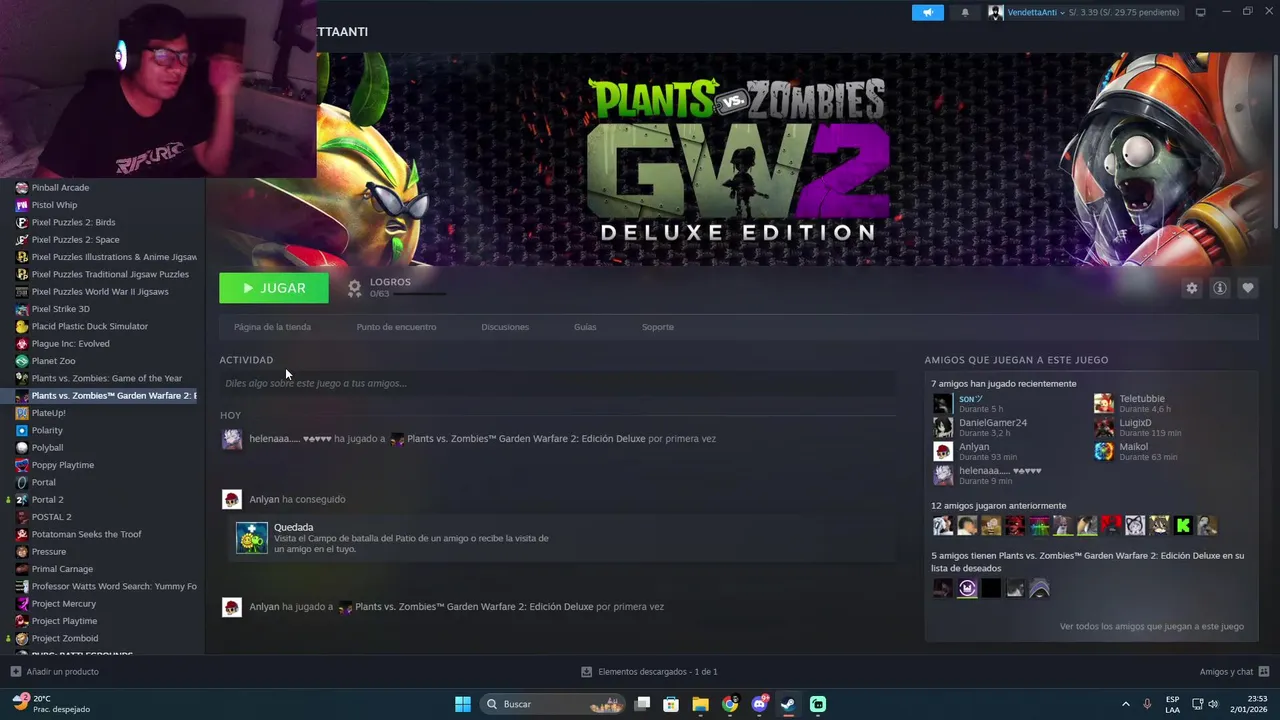This screenshot has width=1280, height=720.
Task: Open Task View icon on taskbar
Action: [x=642, y=704]
